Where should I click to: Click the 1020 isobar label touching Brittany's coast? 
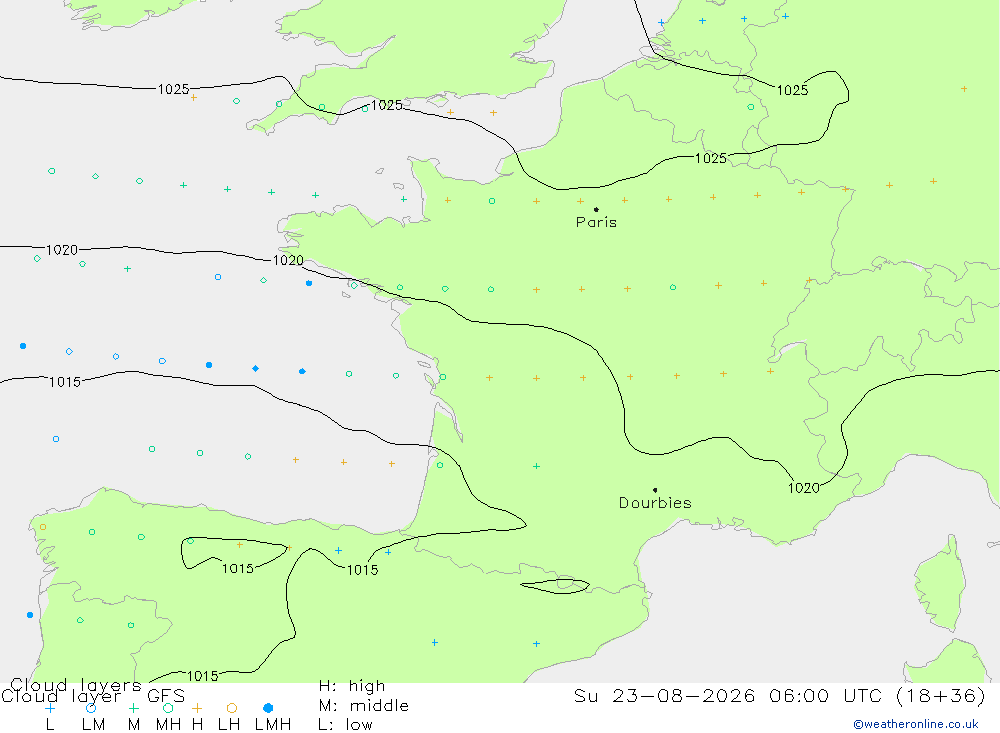288,260
